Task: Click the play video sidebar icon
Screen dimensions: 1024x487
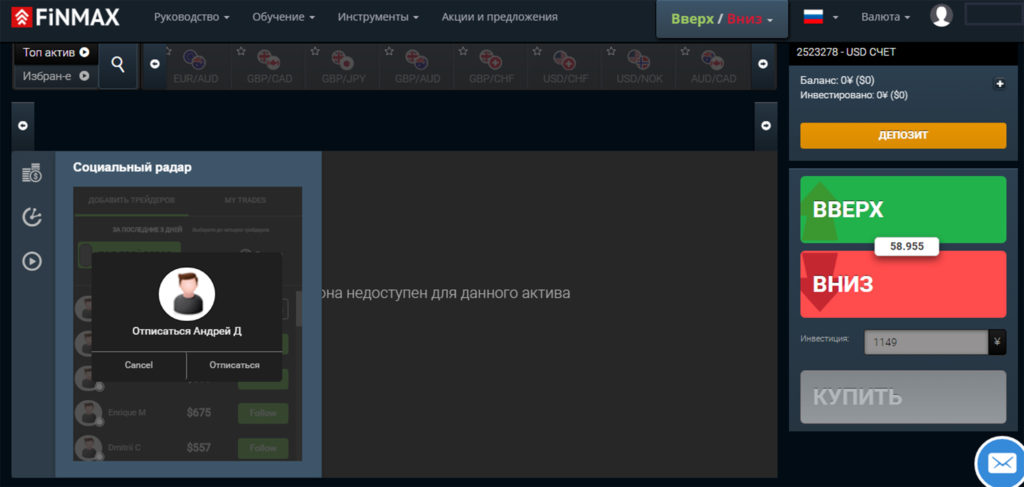Action: (x=32, y=261)
